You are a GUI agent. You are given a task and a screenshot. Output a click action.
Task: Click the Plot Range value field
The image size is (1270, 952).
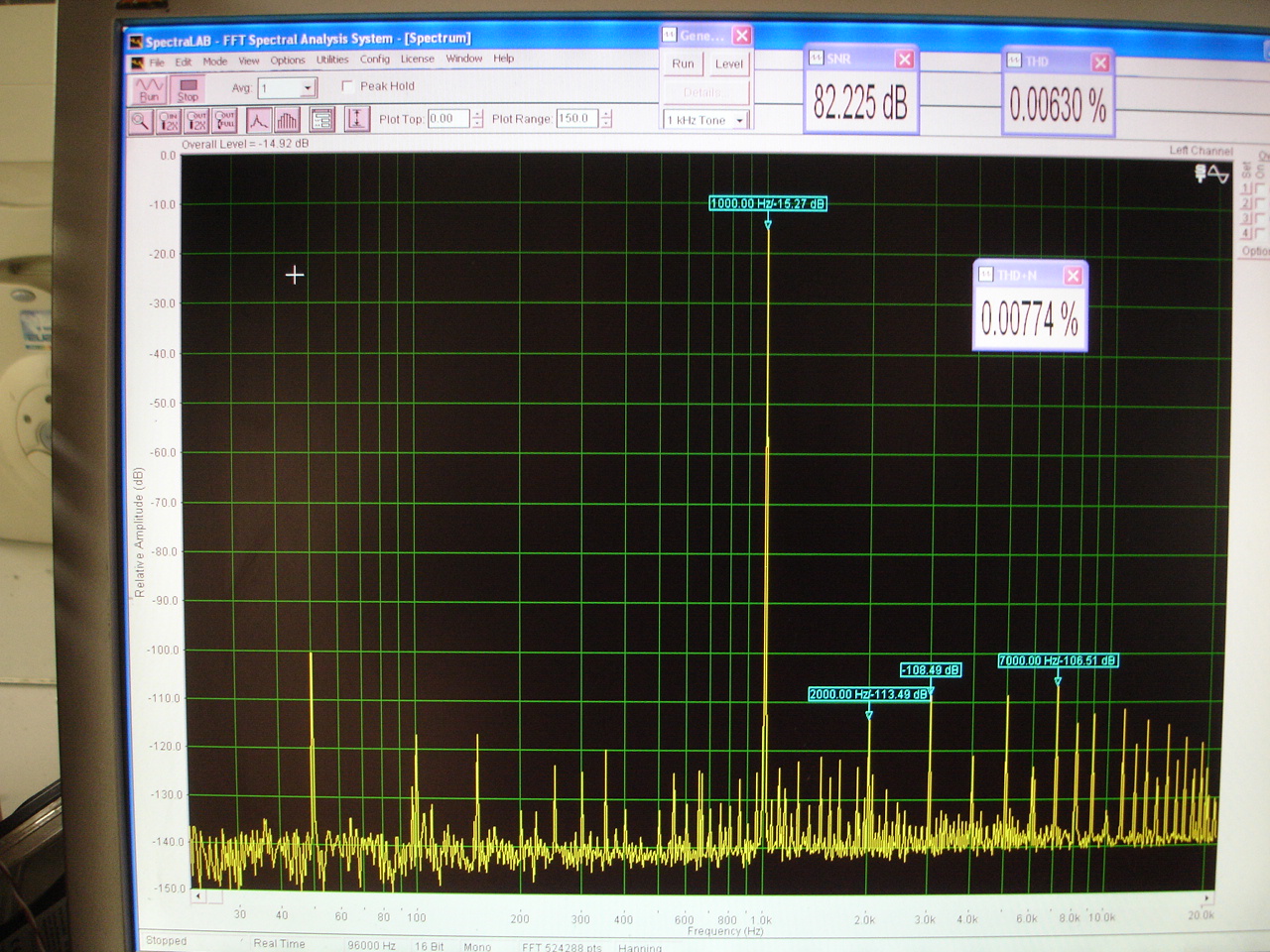pos(576,118)
